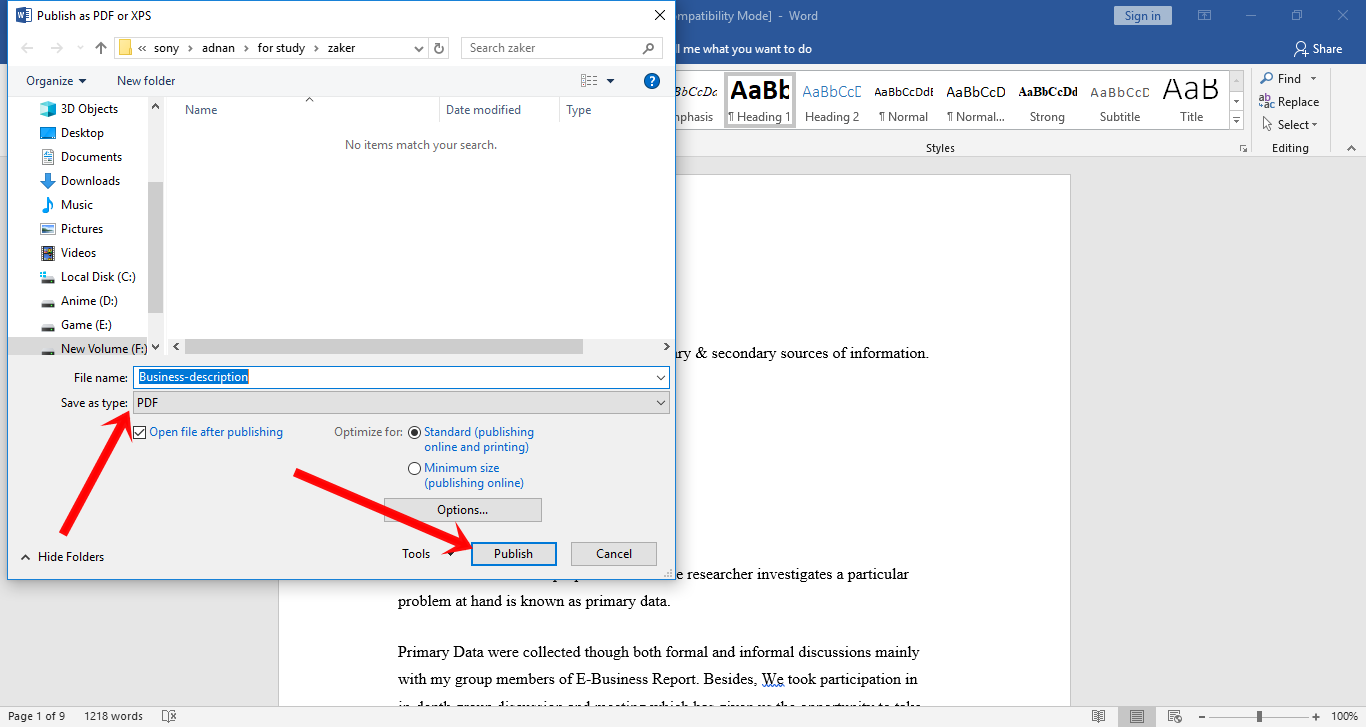Open the Save as type dropdown
Image resolution: width=1366 pixels, height=727 pixels.
[x=659, y=402]
